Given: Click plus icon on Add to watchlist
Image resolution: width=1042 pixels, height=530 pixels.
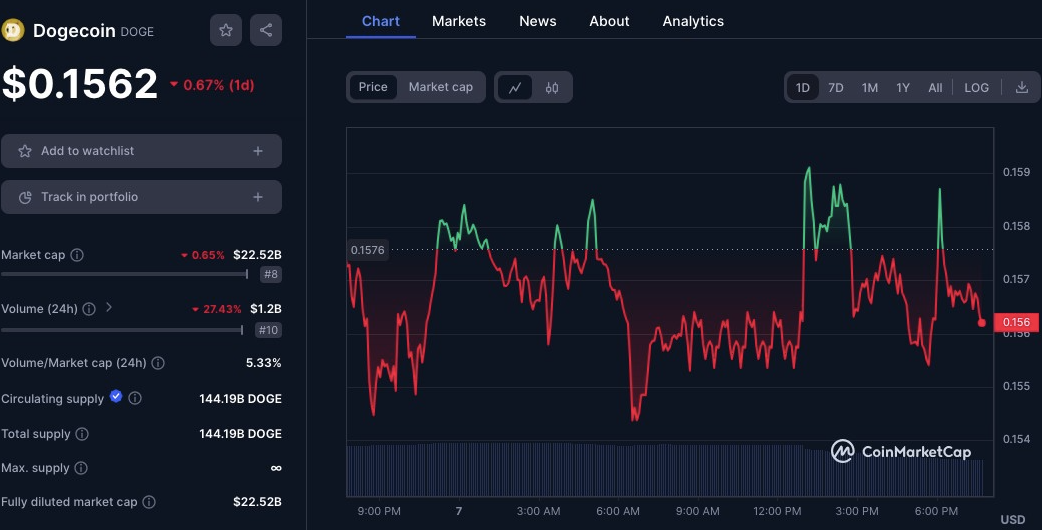Looking at the screenshot, I should [x=258, y=151].
